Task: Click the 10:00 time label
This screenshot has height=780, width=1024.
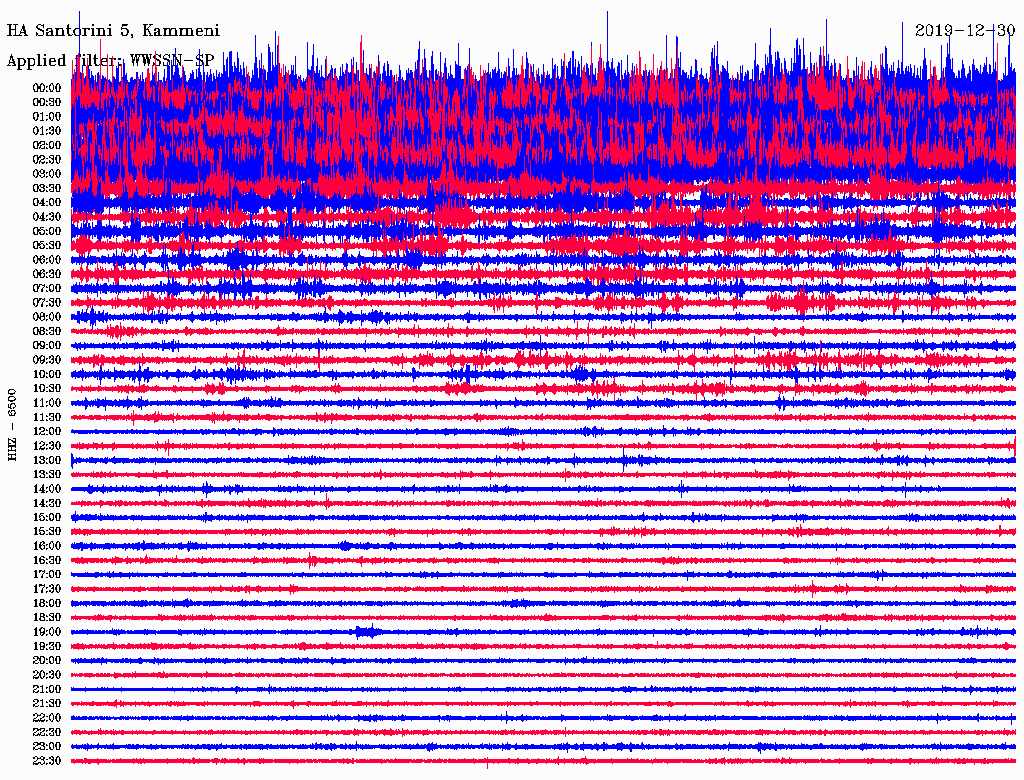Action: (x=47, y=374)
